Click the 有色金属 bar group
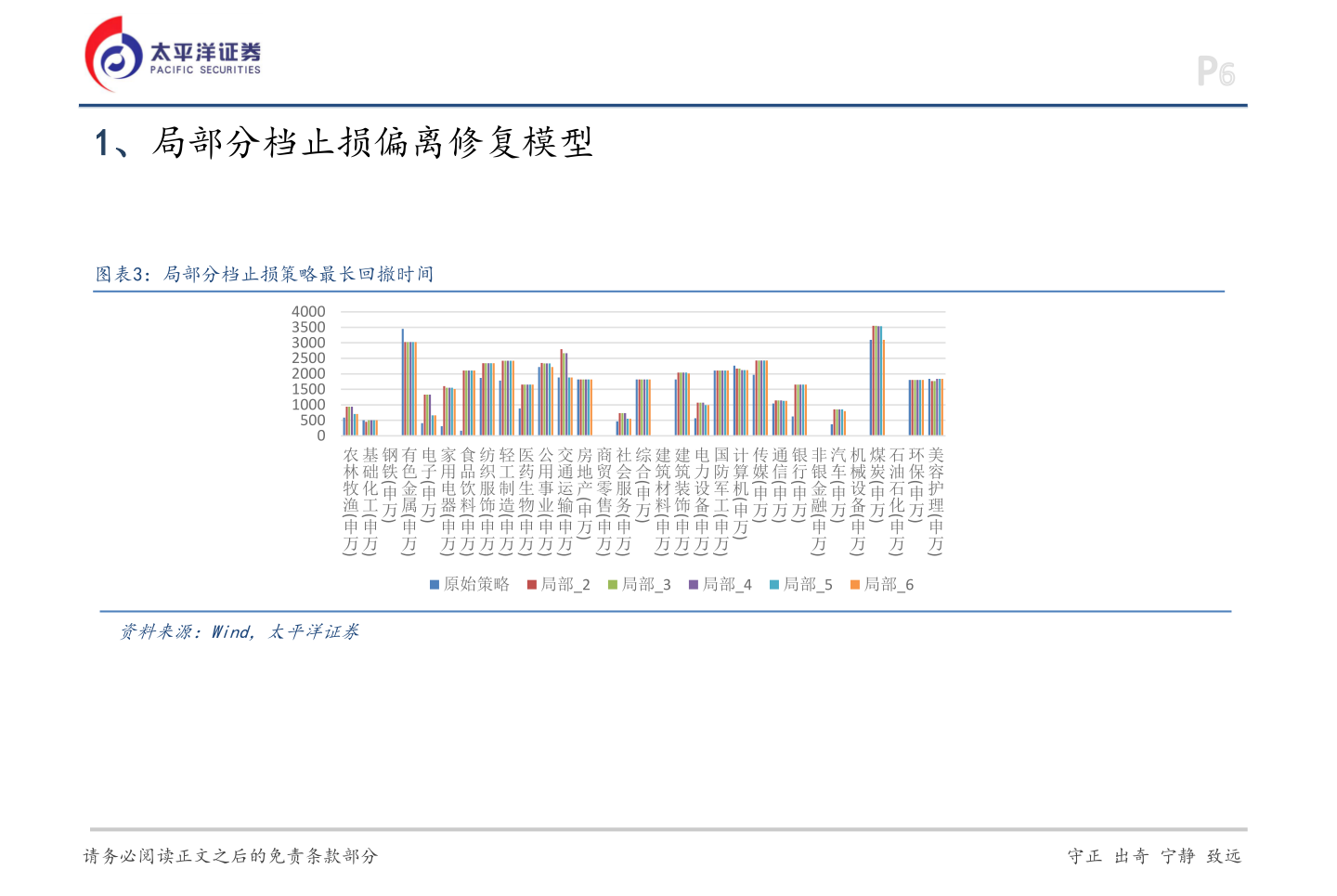This screenshot has height=896, width=1337. point(409,382)
